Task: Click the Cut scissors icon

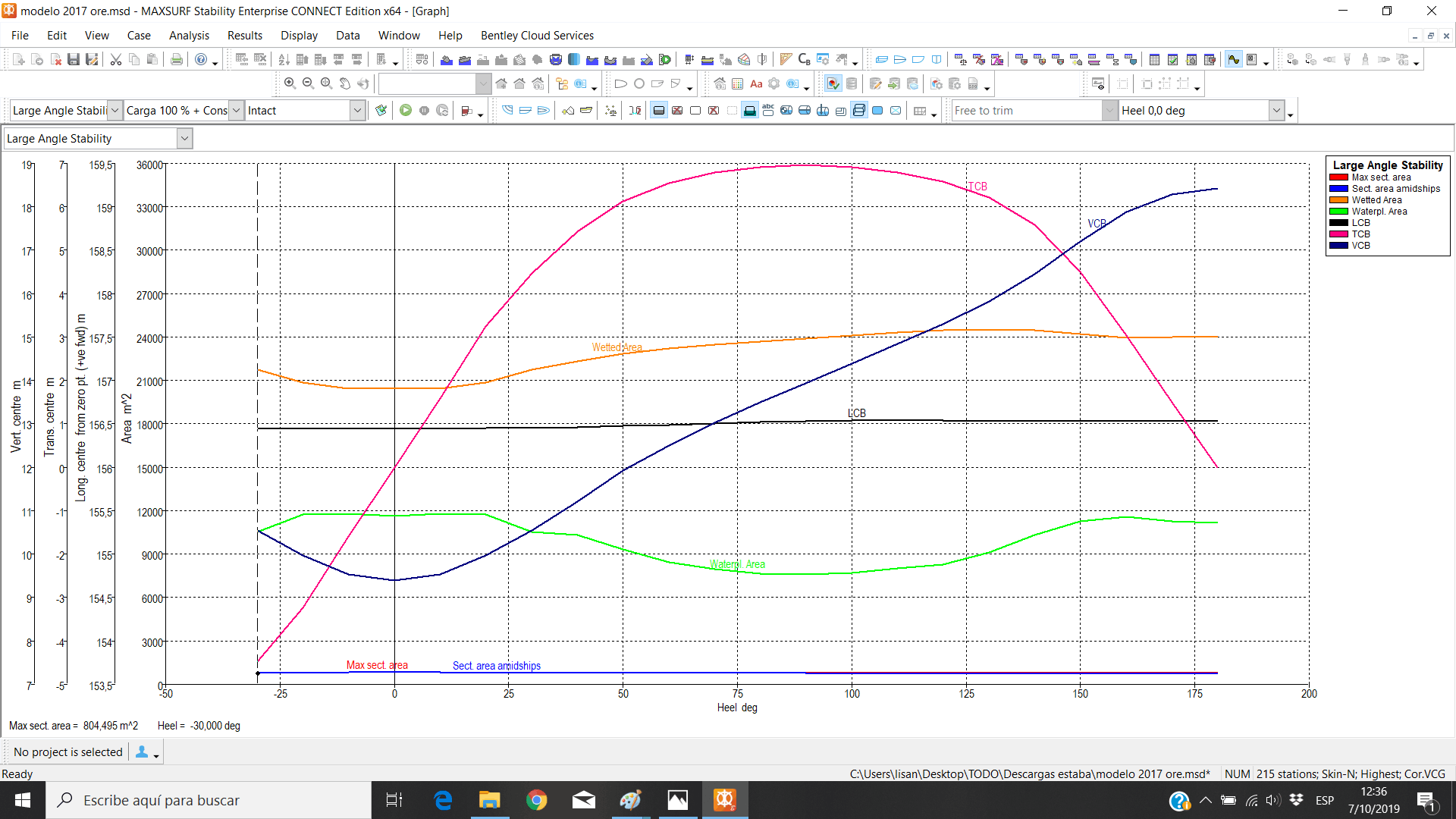Action: (116, 59)
